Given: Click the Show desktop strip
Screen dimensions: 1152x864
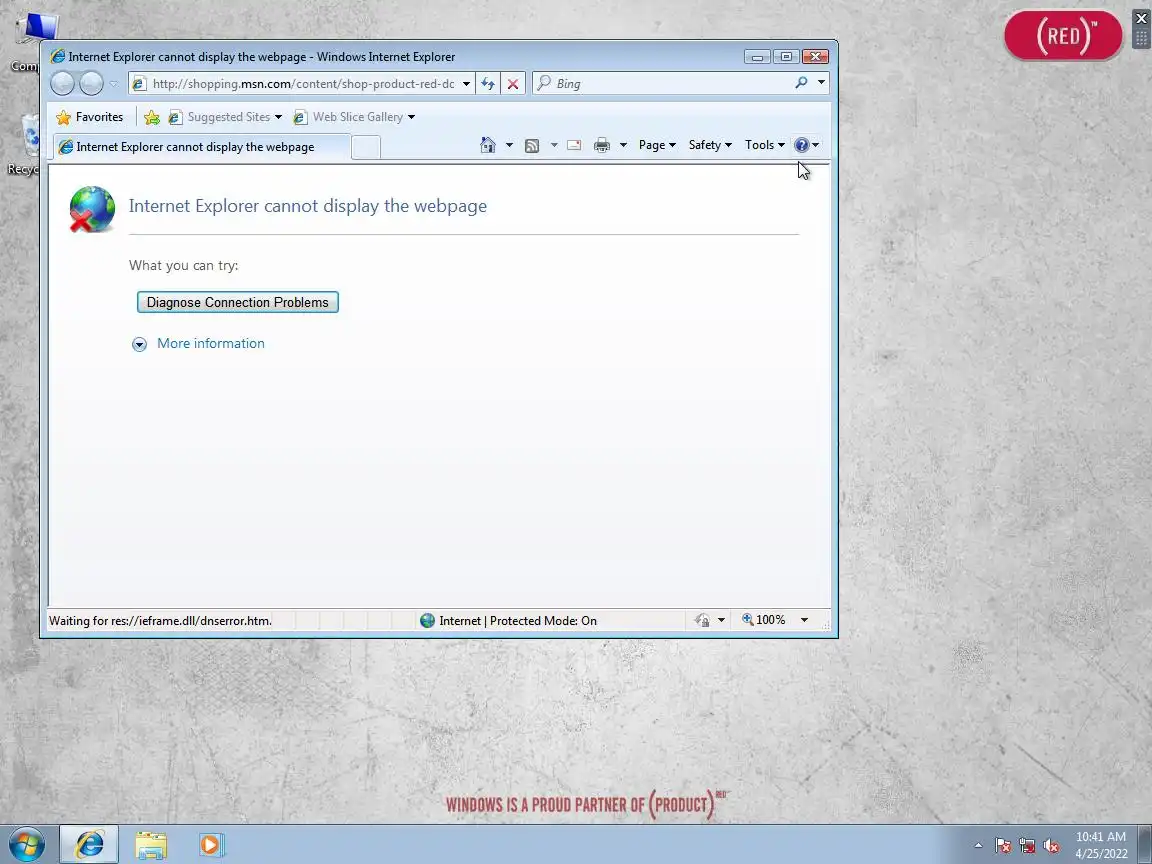Looking at the screenshot, I should click(x=1145, y=845).
